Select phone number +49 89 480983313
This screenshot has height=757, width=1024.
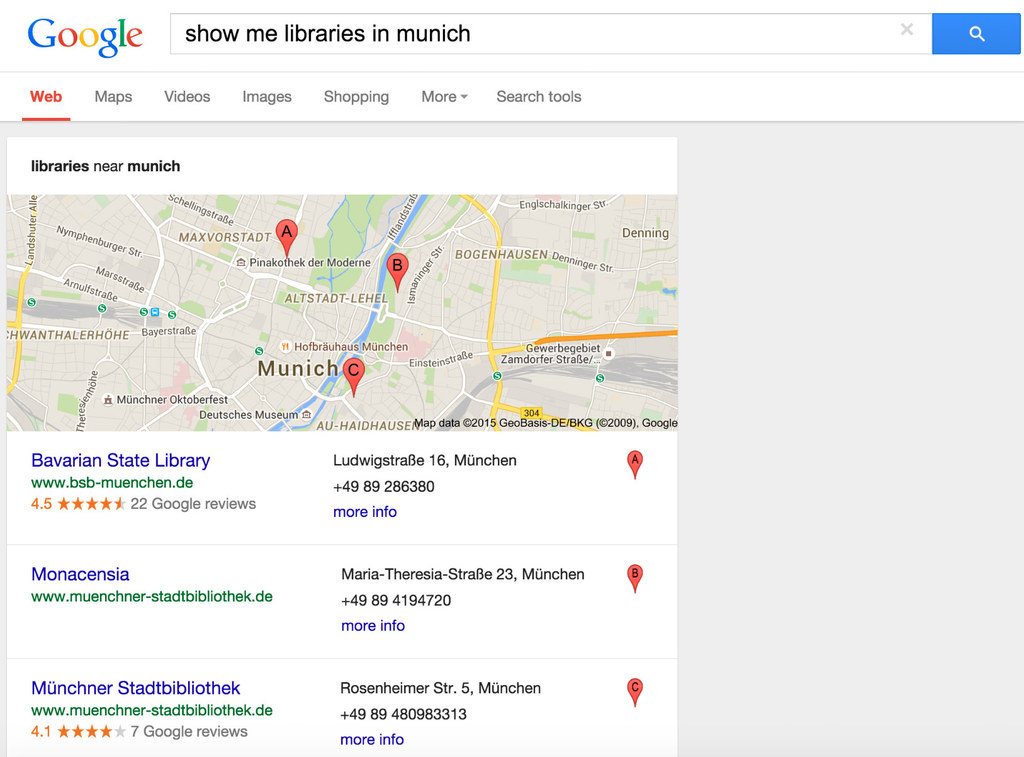[404, 714]
